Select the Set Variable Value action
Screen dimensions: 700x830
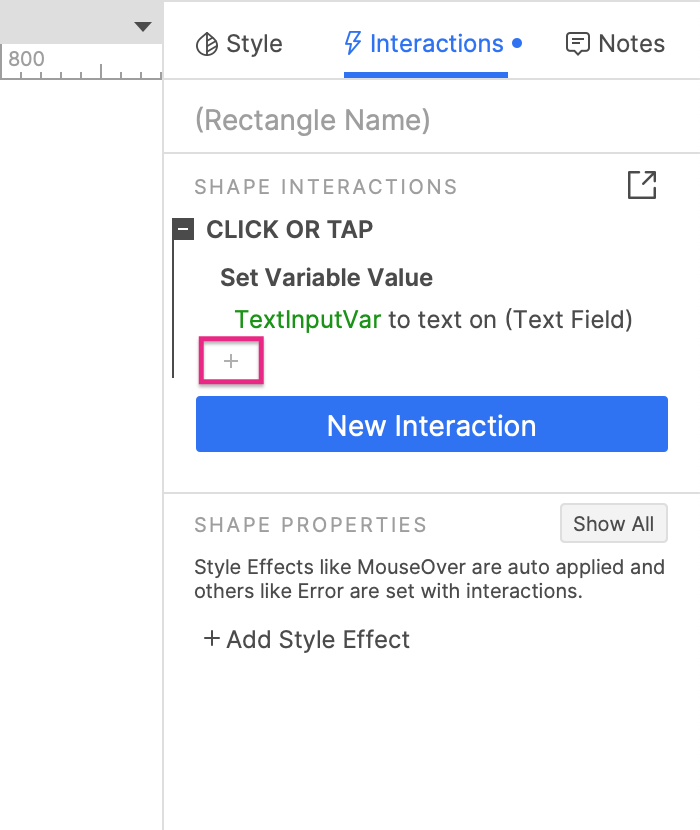pyautogui.click(x=326, y=277)
